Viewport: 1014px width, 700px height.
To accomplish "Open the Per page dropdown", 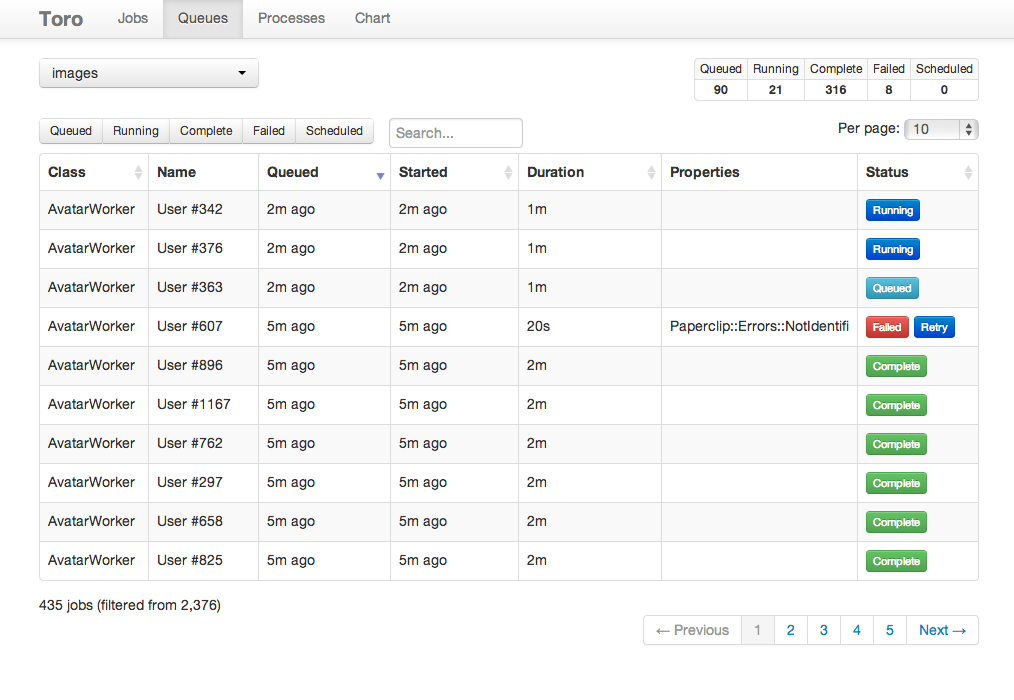I will [941, 129].
